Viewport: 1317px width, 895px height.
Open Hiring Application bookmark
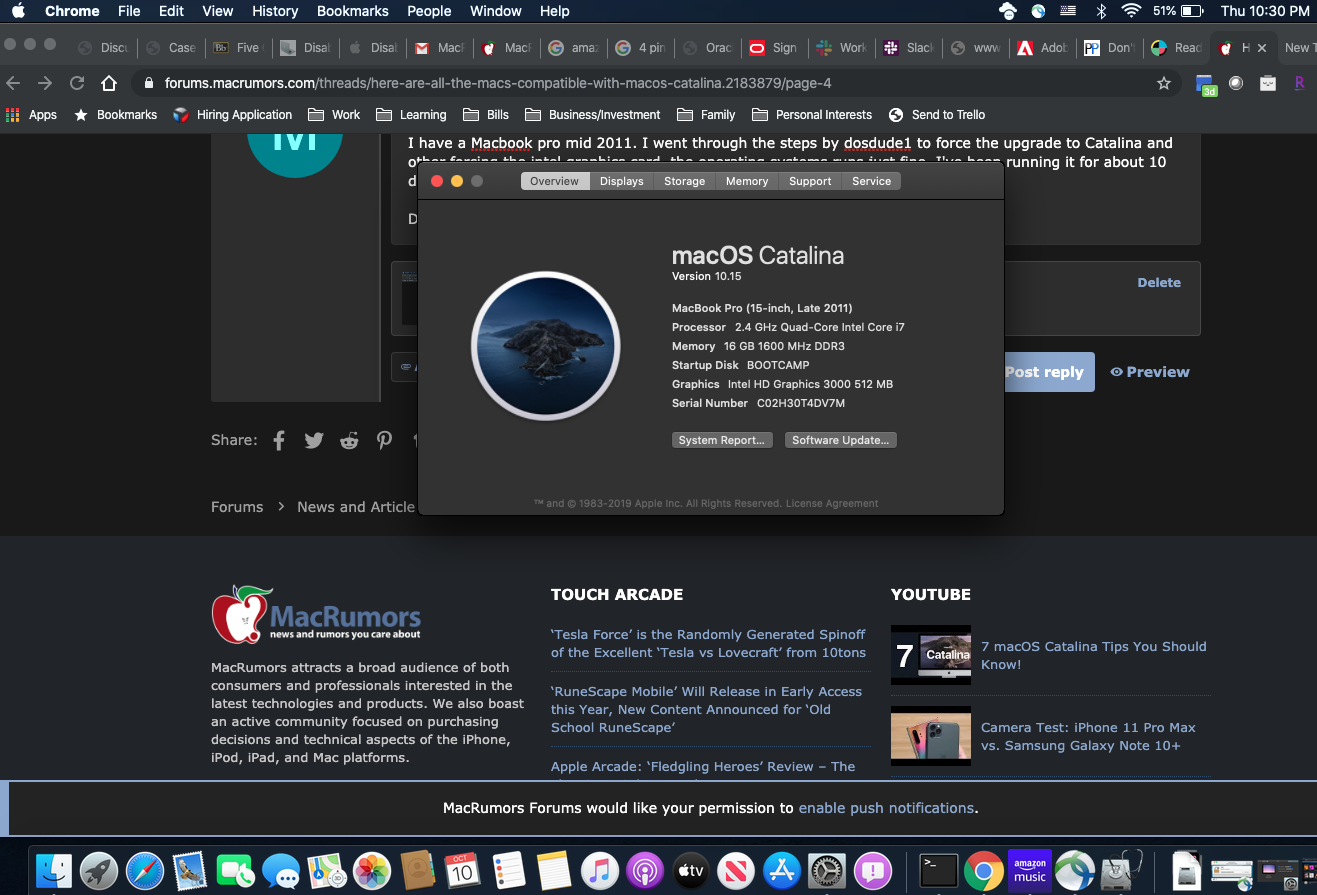232,115
